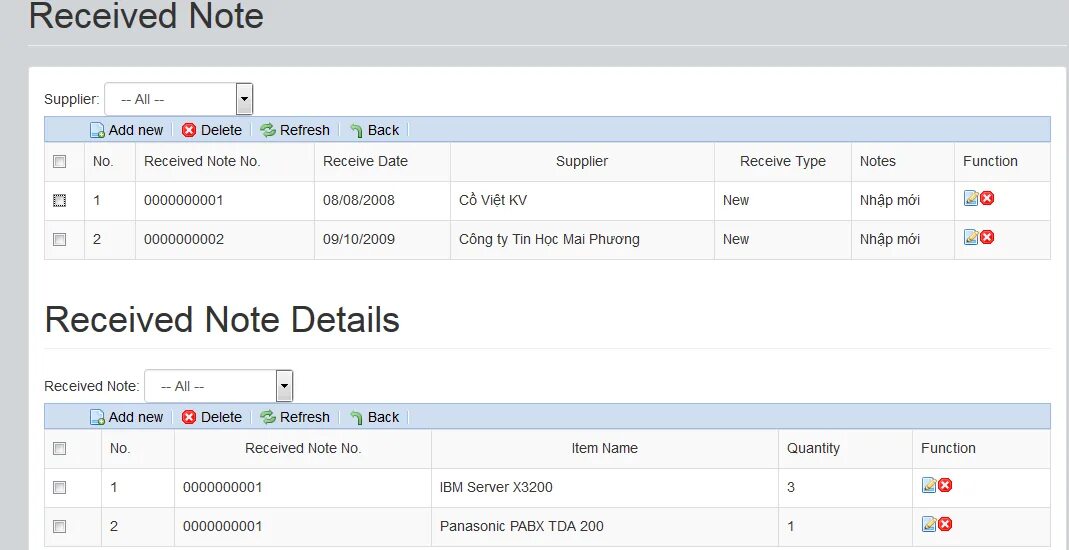Select all received notes with header checkbox

click(59, 162)
